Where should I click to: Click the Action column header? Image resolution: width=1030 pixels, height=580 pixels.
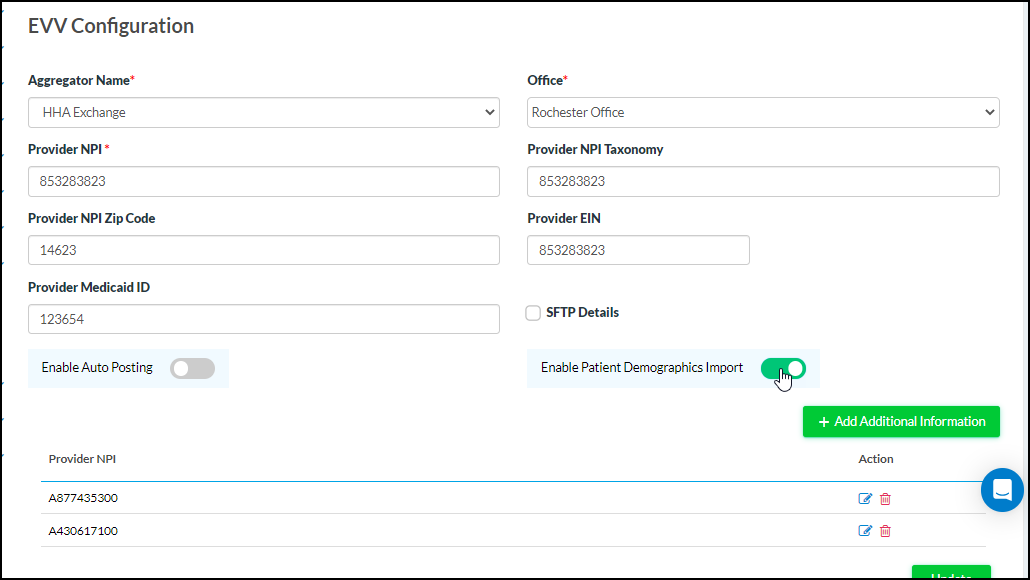pos(876,459)
